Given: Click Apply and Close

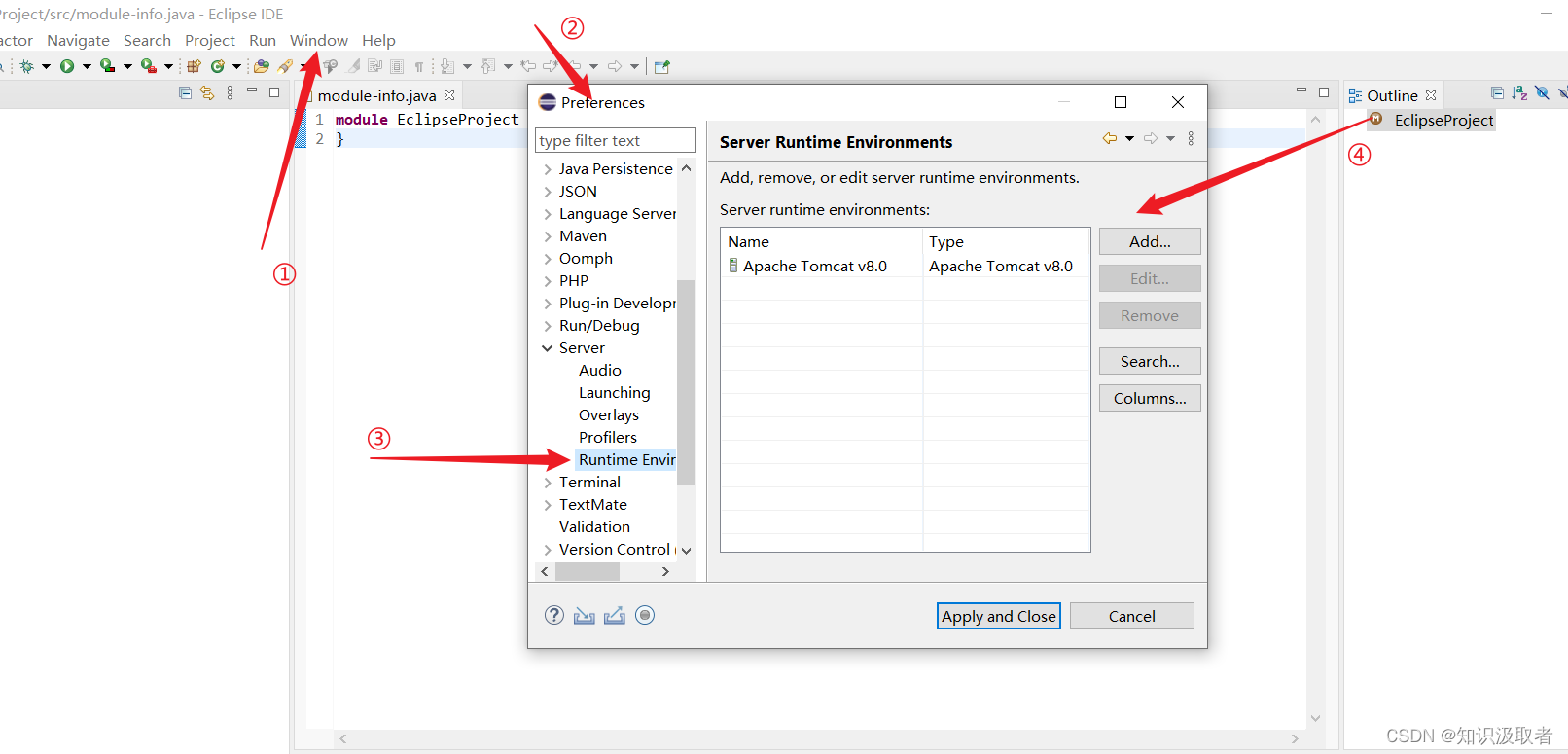Looking at the screenshot, I should 999,616.
